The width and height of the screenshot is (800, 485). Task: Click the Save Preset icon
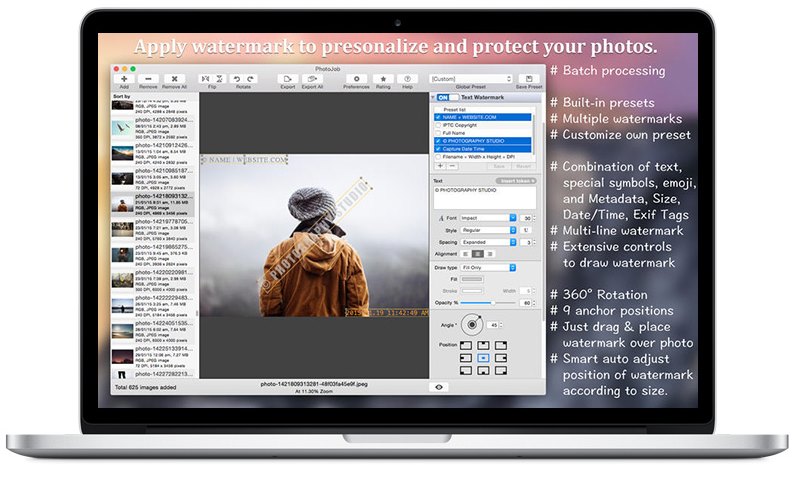529,79
